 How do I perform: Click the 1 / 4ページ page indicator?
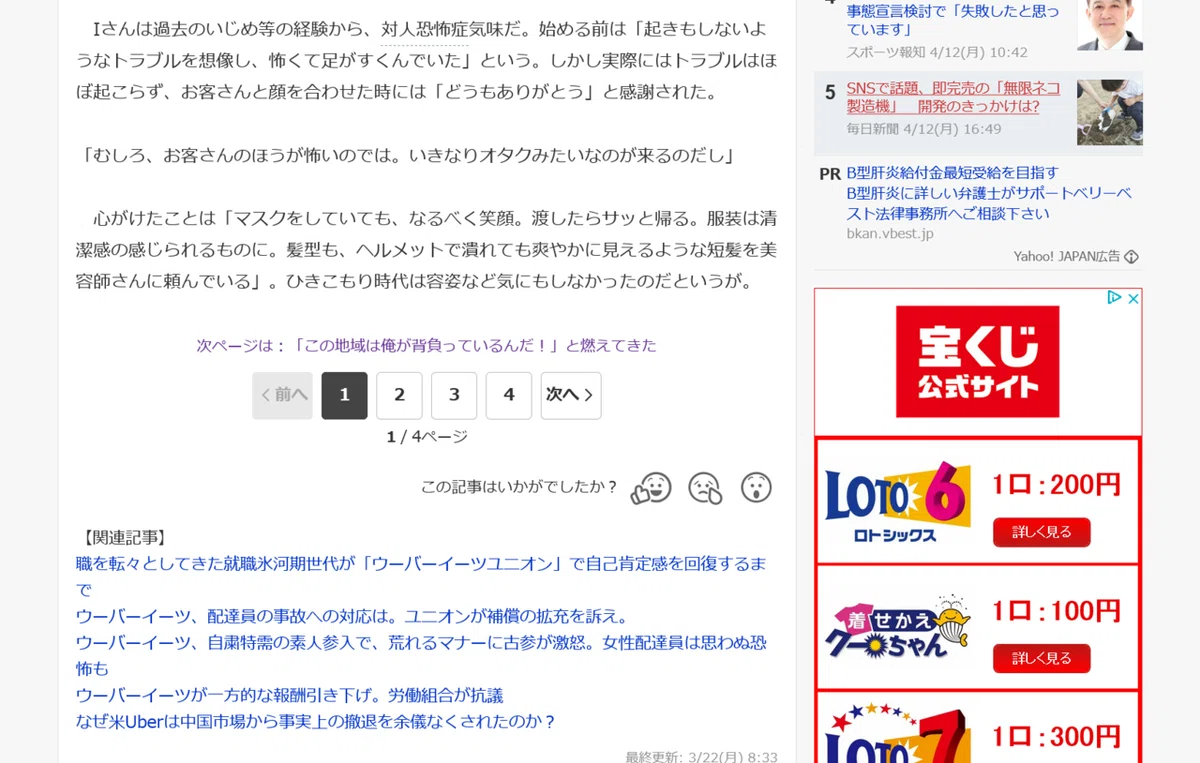pos(427,437)
